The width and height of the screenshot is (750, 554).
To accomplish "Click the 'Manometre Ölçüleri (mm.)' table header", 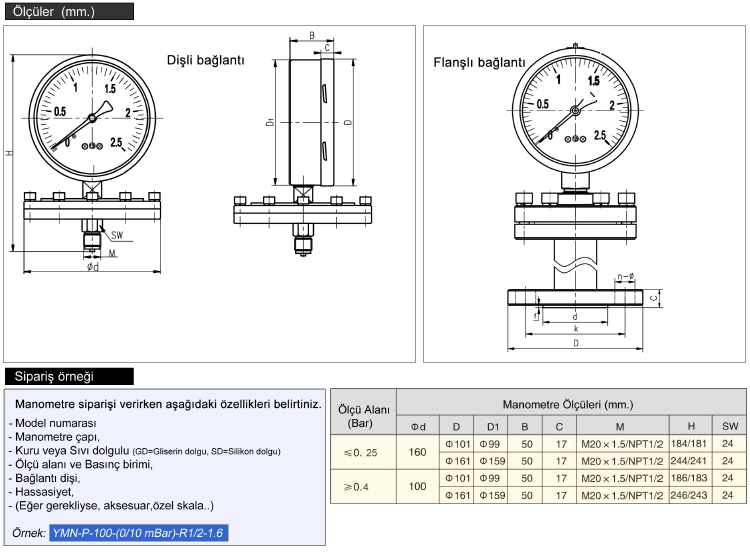I will click(x=568, y=404).
